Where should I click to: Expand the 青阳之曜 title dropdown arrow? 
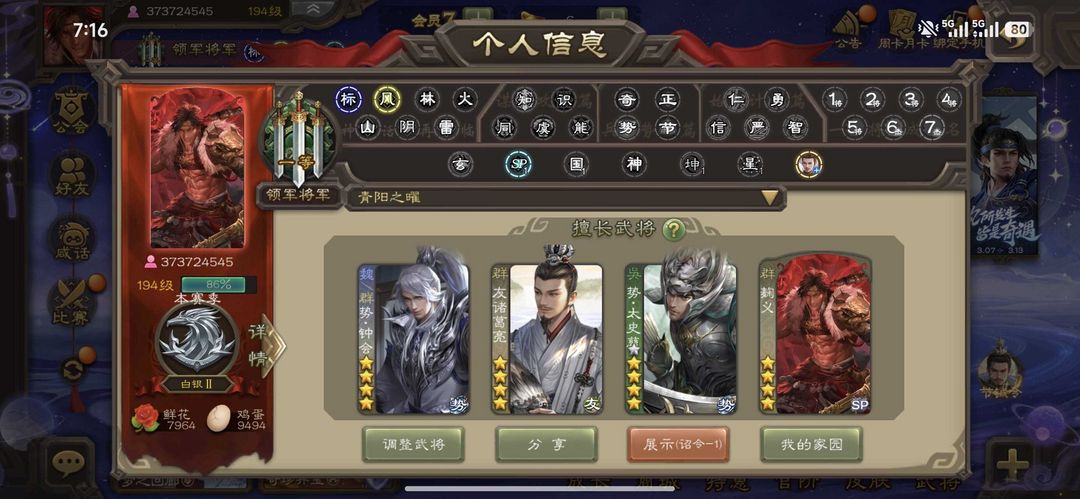(x=770, y=198)
